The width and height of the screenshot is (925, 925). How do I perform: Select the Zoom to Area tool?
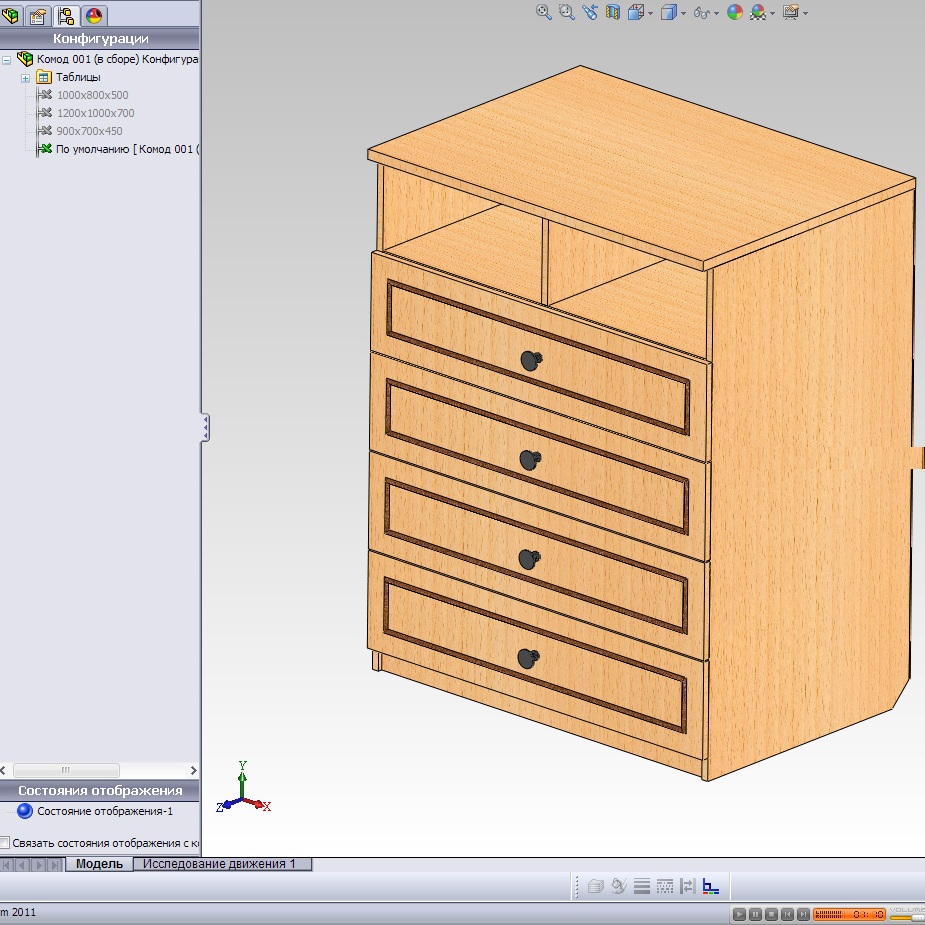[567, 12]
